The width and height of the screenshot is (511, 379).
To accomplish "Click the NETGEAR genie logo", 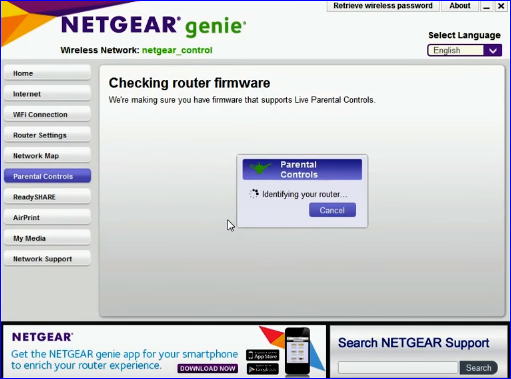I will (x=154, y=26).
